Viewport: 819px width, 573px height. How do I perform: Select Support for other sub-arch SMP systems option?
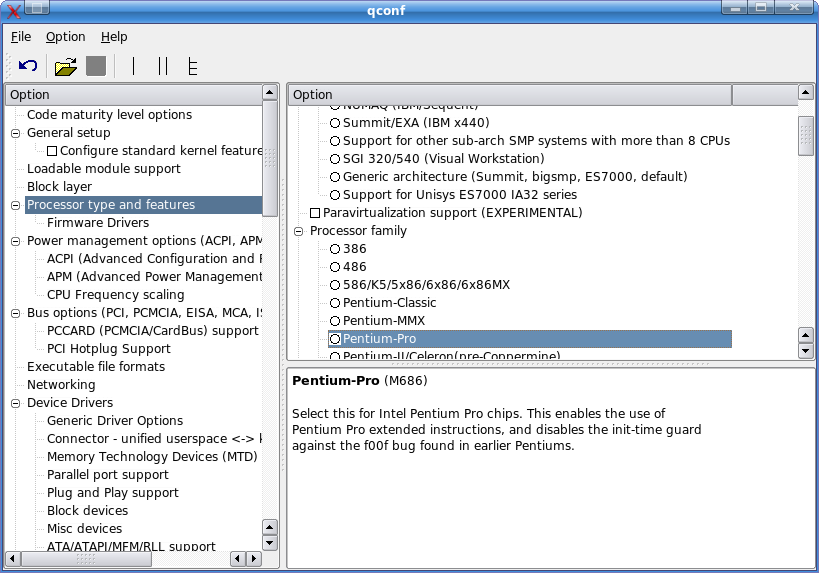[335, 141]
